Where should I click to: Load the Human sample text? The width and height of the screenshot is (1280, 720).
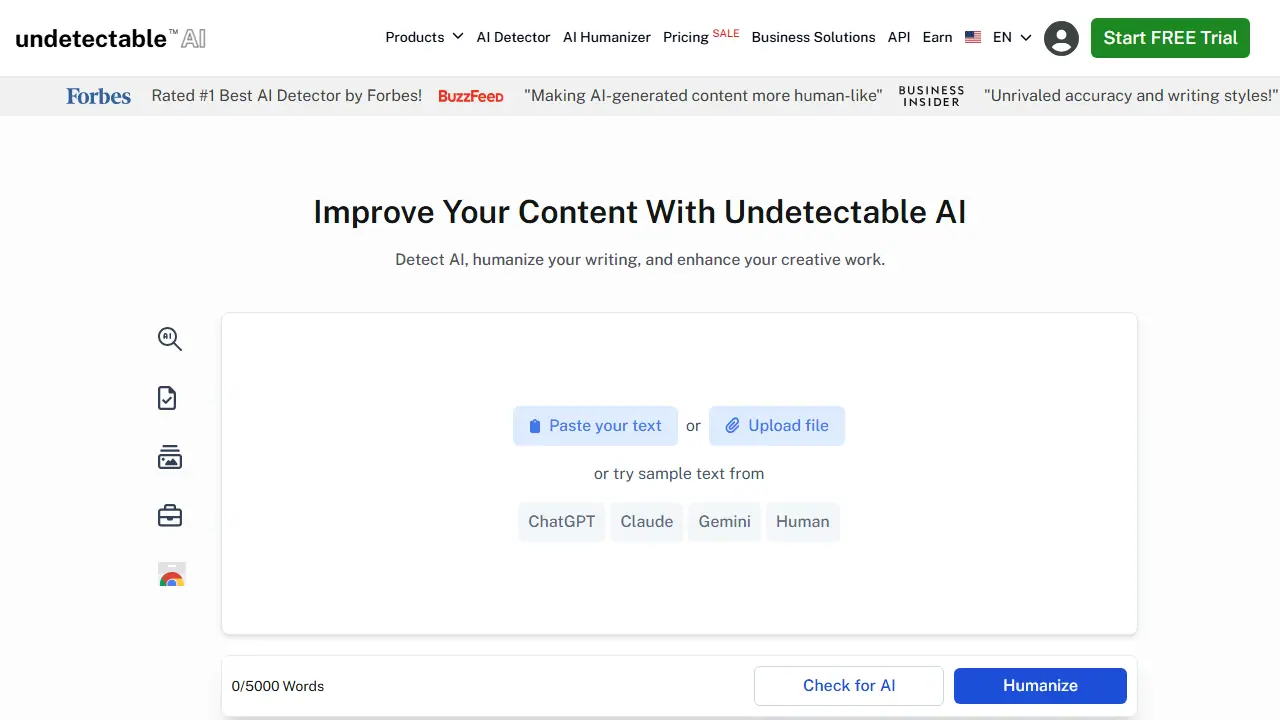pos(803,522)
